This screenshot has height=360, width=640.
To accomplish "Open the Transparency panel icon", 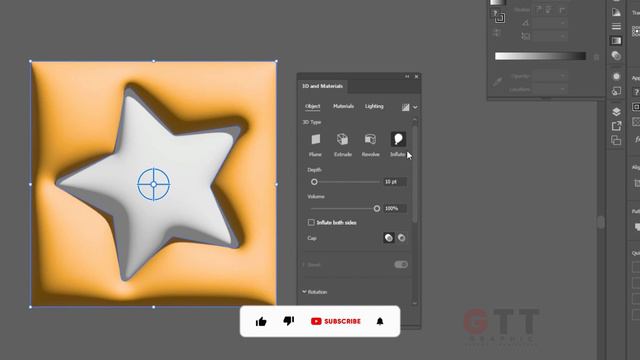I will 616,55.
